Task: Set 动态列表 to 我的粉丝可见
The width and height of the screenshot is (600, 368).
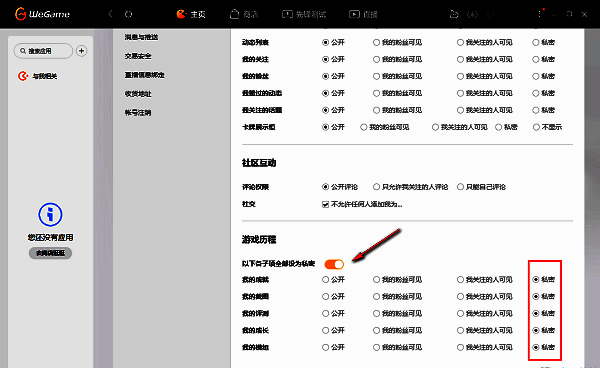Action: (x=377, y=42)
